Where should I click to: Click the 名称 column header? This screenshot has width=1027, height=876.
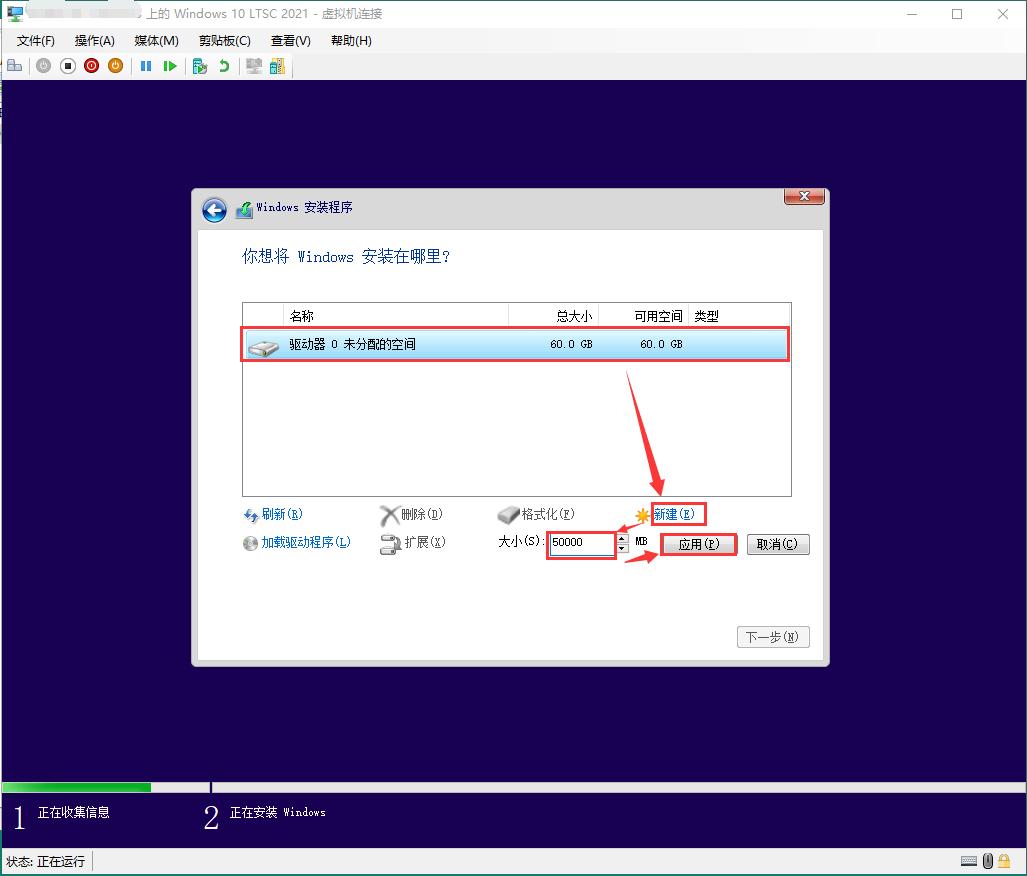click(x=396, y=316)
